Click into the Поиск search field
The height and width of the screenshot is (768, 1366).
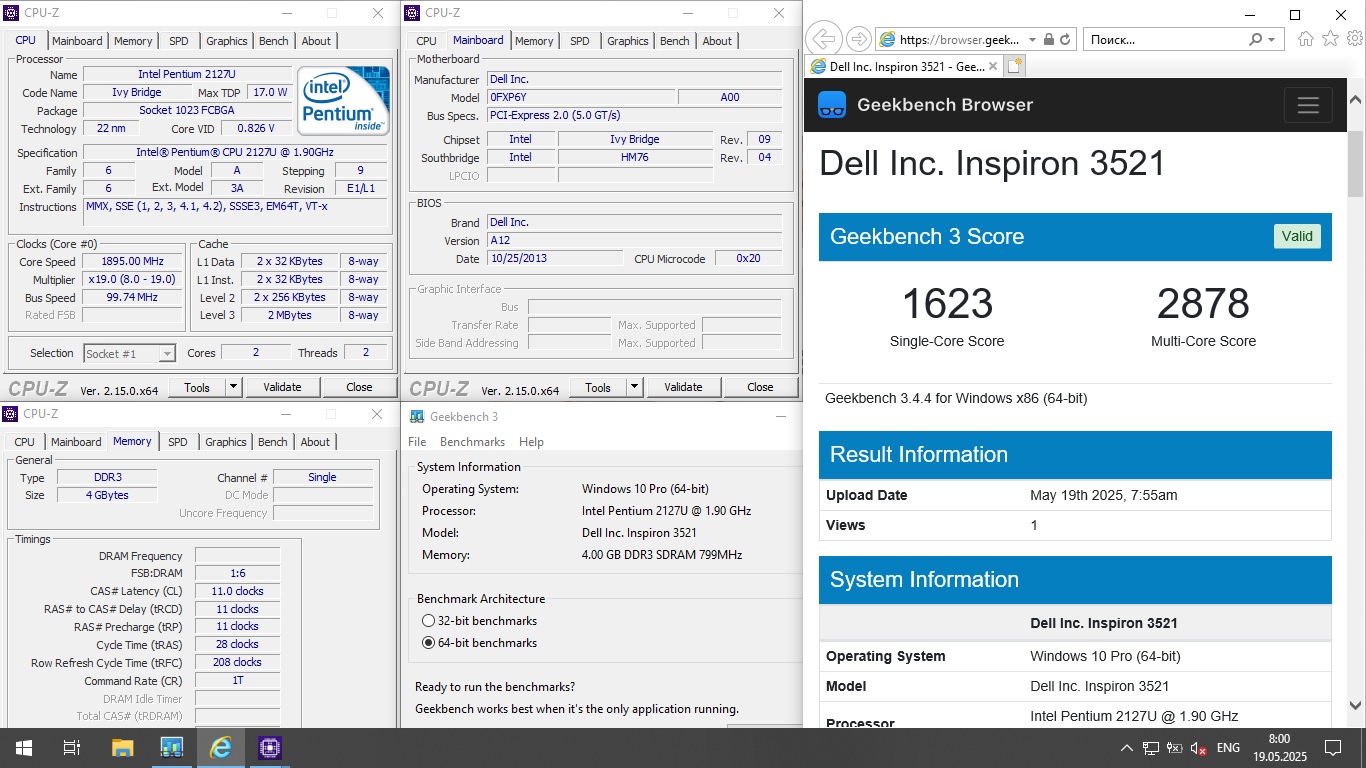pyautogui.click(x=1164, y=40)
